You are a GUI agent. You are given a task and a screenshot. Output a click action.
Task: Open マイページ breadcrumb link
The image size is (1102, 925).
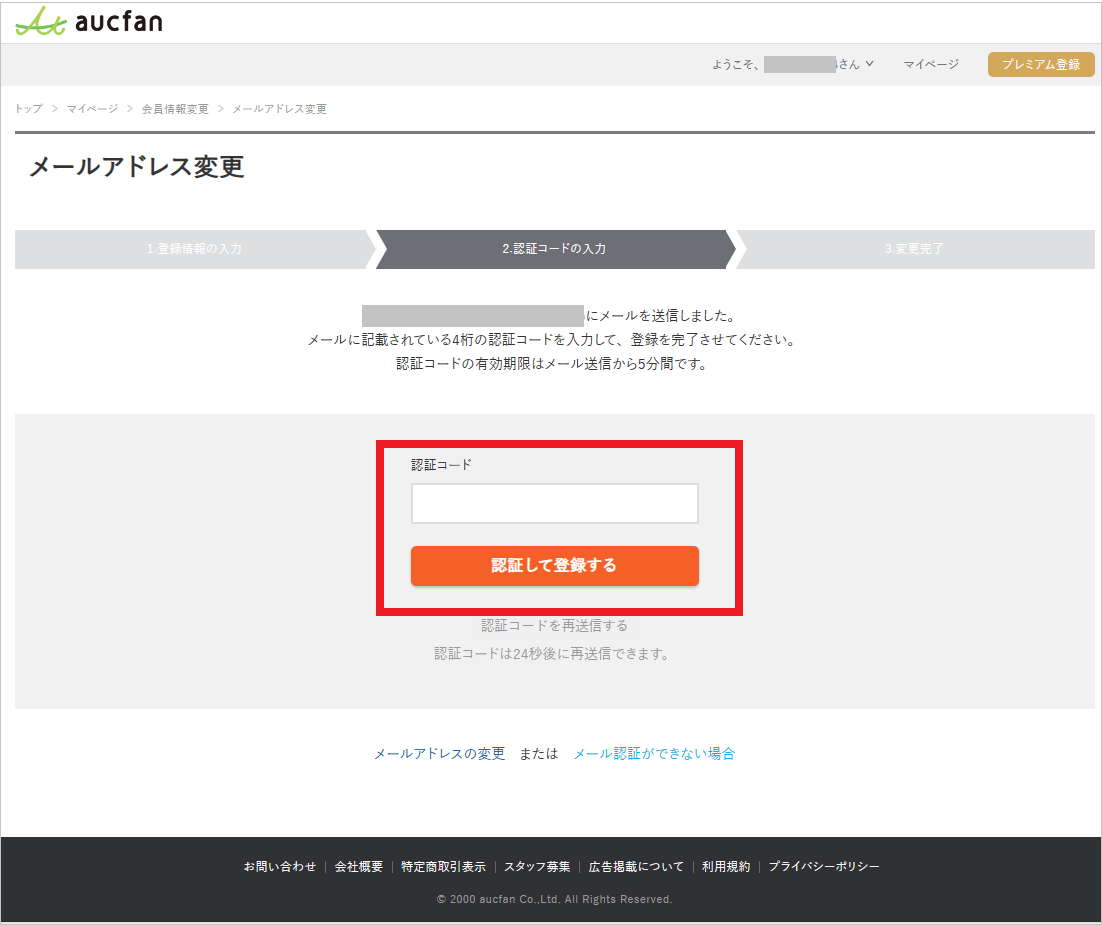pyautogui.click(x=92, y=109)
